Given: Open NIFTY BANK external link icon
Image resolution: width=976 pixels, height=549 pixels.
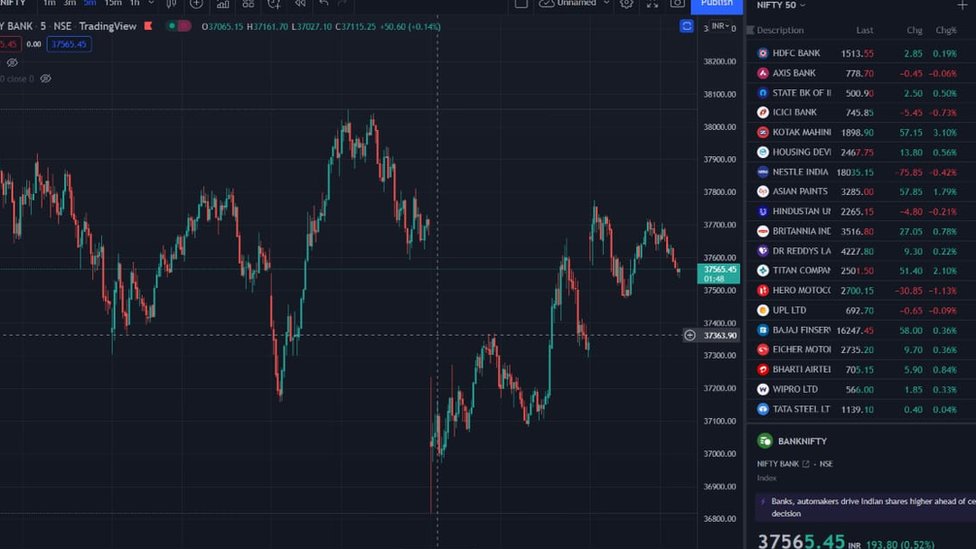Looking at the screenshot, I should point(806,464).
